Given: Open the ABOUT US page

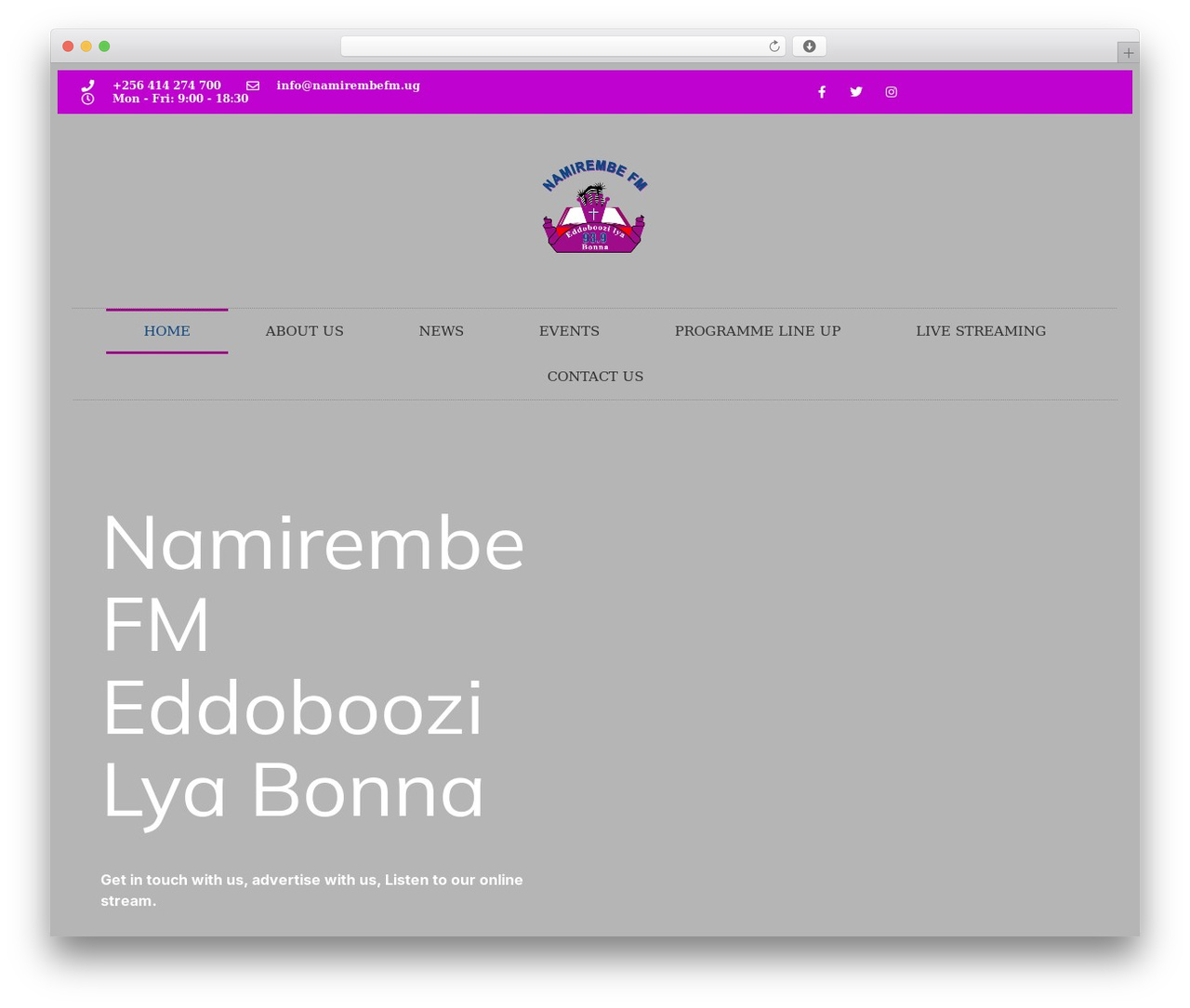Looking at the screenshot, I should pos(305,331).
